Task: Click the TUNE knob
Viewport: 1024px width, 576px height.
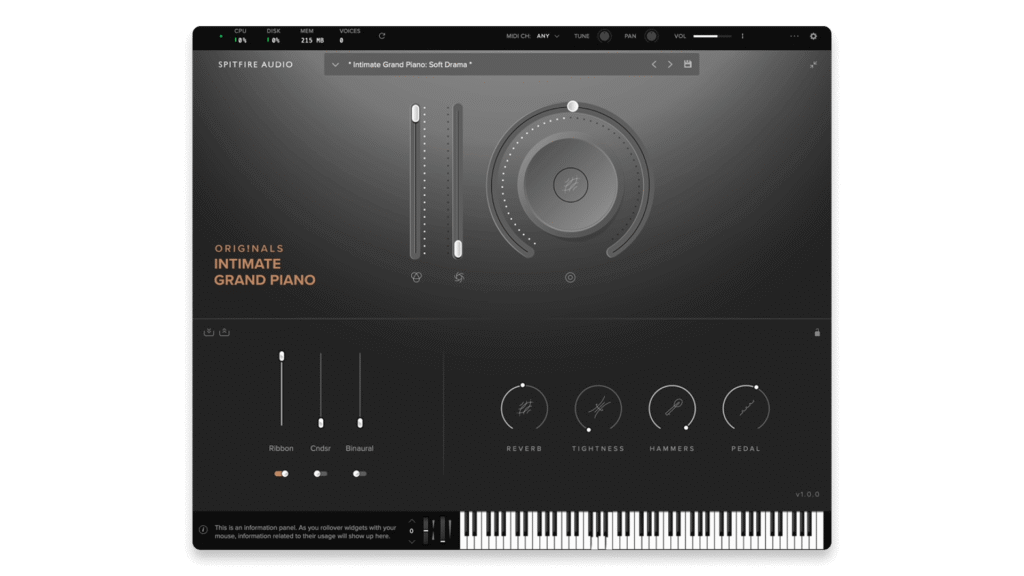Action: [x=604, y=36]
